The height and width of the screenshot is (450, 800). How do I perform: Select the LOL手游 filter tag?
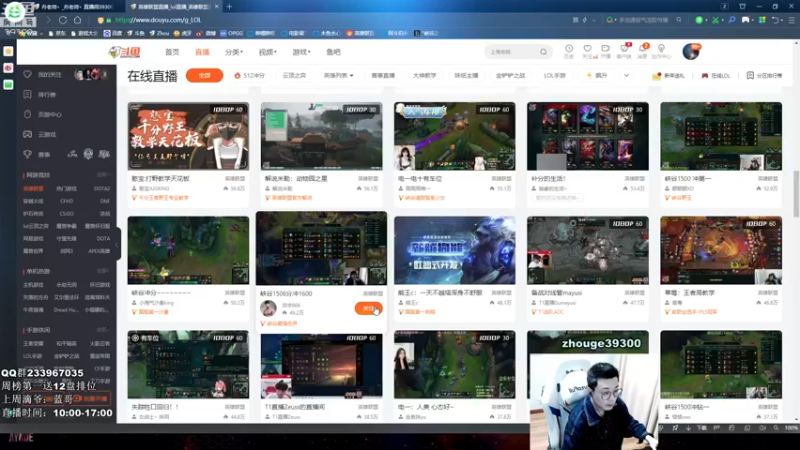coord(555,76)
